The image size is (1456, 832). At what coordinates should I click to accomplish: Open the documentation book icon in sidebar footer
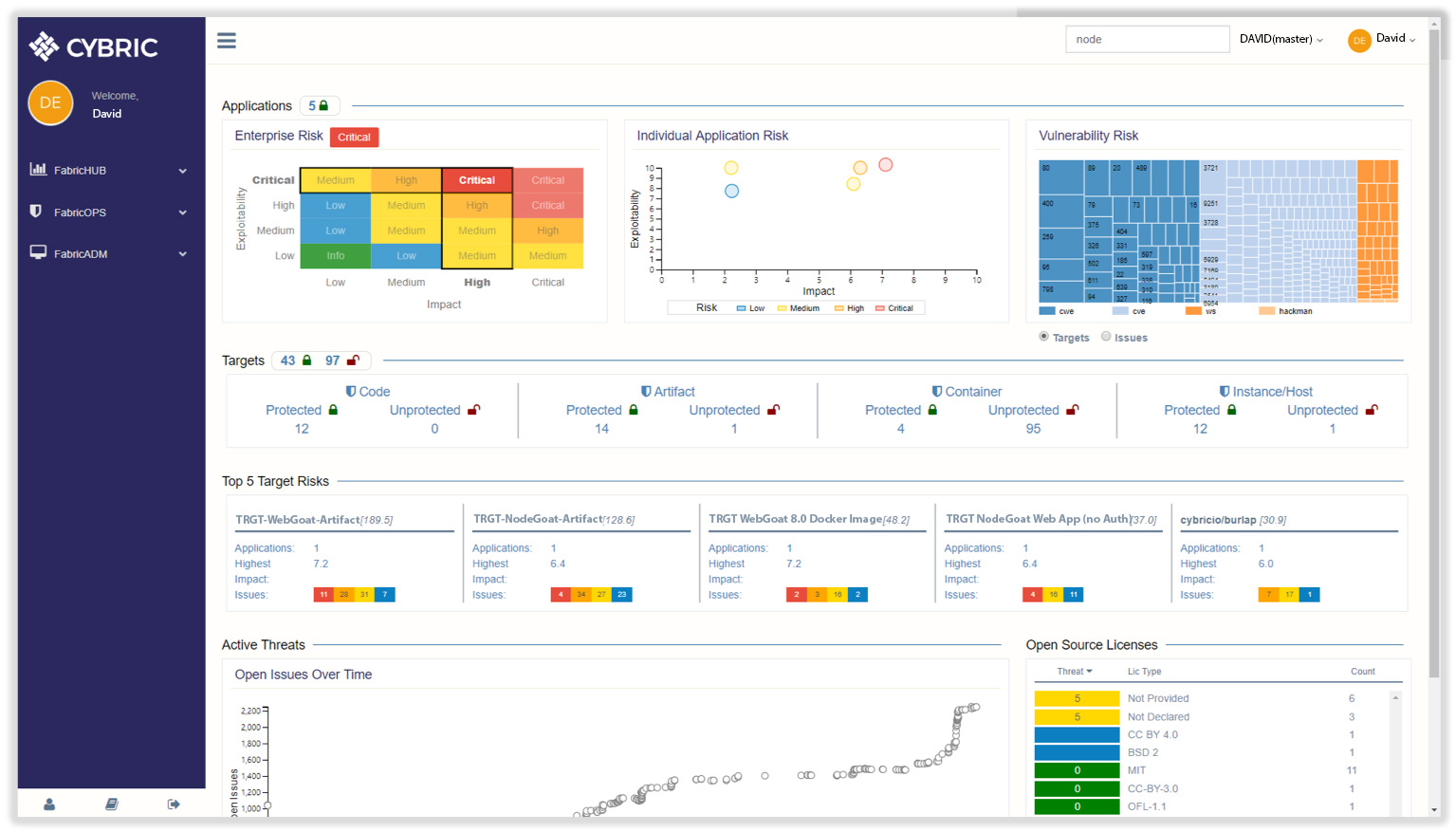tap(111, 804)
